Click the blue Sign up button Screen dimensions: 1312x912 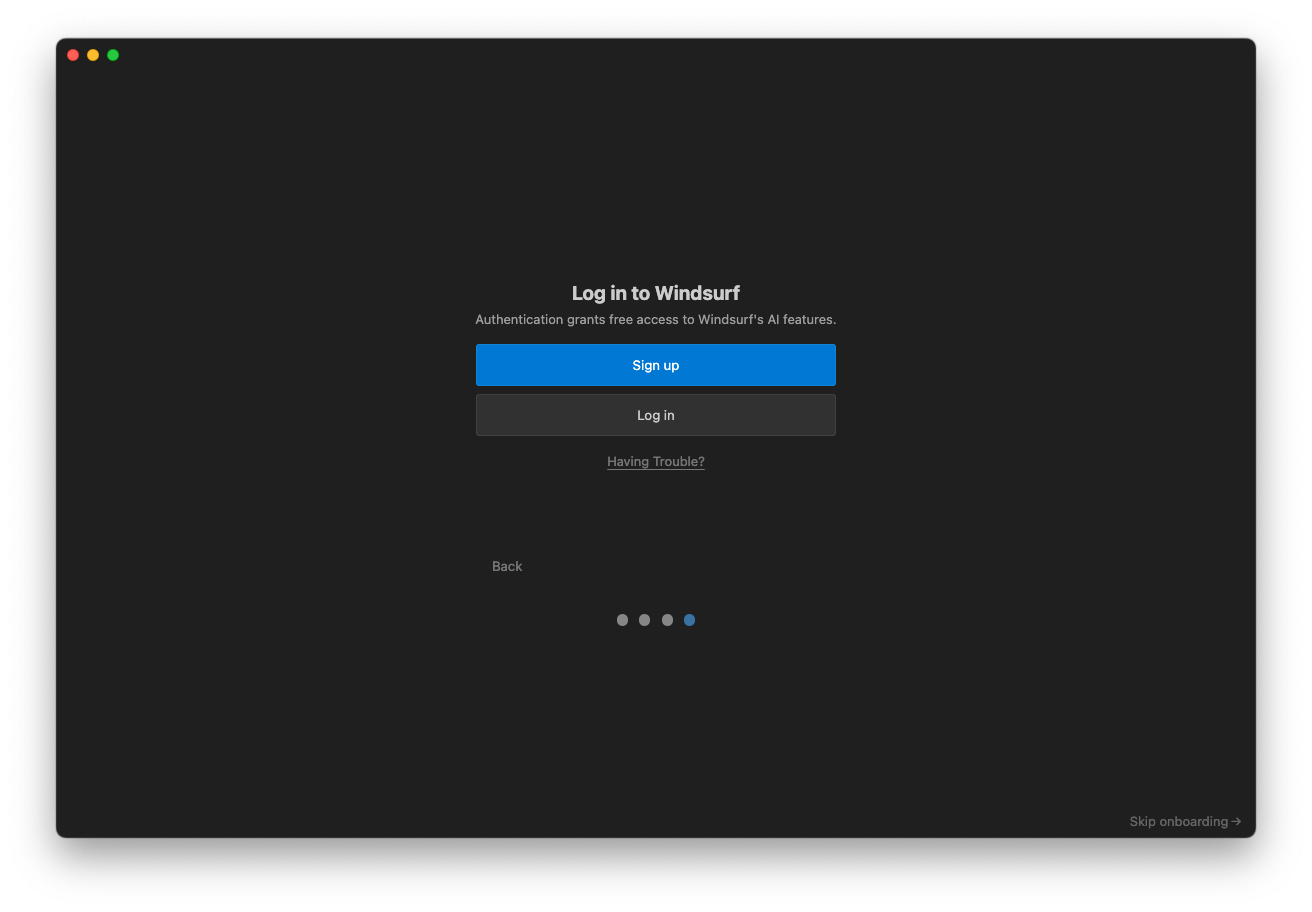tap(655, 365)
